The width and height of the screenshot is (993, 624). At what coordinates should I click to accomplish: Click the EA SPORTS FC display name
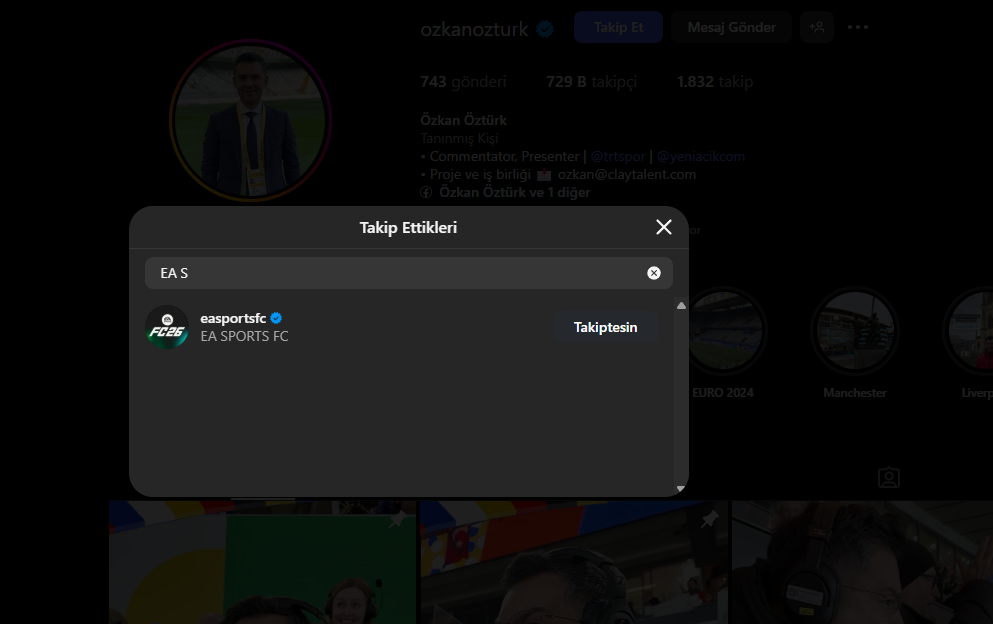coord(244,336)
